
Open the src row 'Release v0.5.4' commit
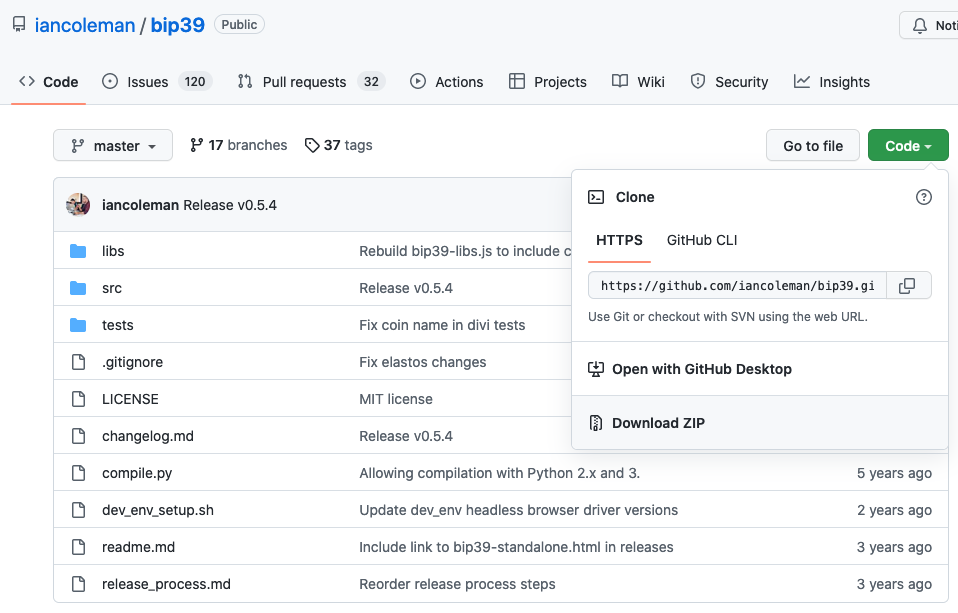[x=406, y=288]
